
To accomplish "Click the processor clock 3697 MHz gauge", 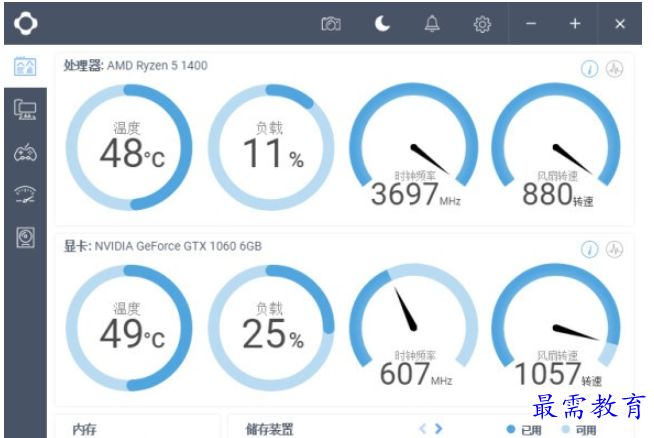I will point(414,146).
